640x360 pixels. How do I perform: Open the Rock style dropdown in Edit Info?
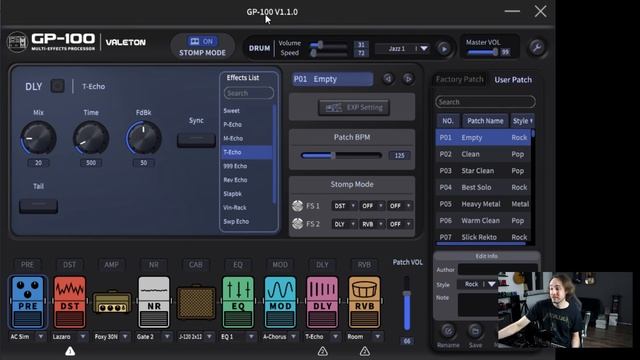(x=491, y=284)
